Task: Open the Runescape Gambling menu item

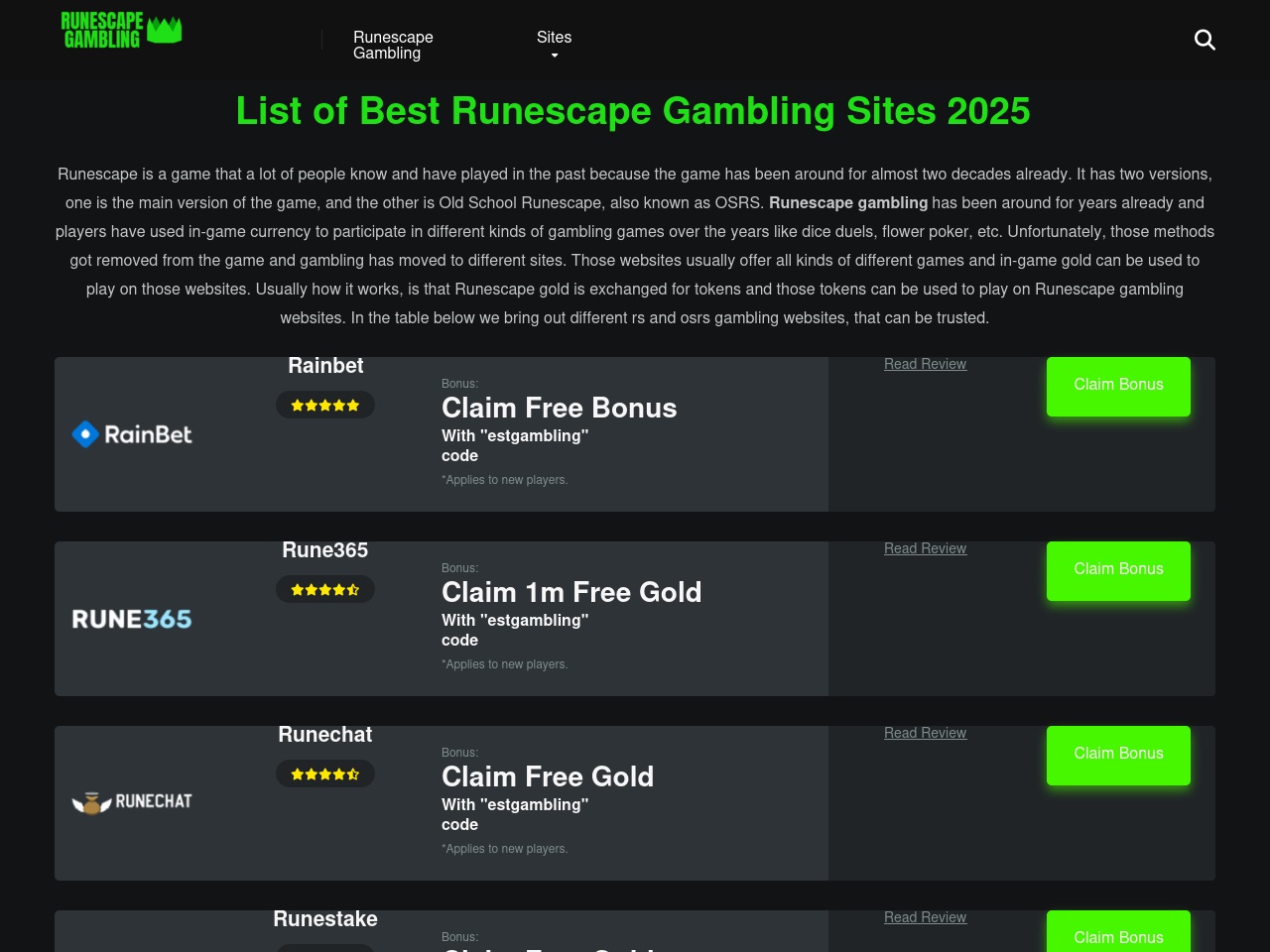Action: pos(393,45)
